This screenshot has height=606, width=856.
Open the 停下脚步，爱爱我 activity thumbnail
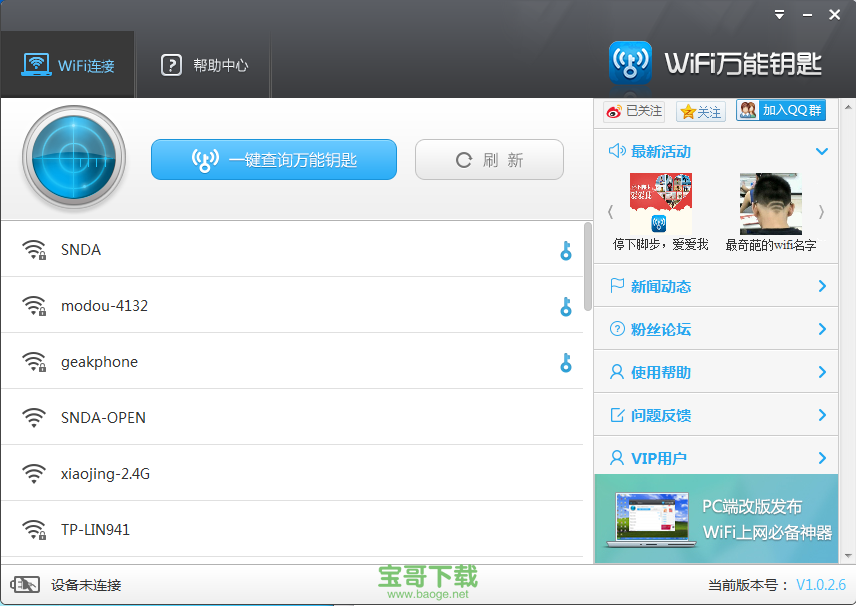tap(660, 205)
